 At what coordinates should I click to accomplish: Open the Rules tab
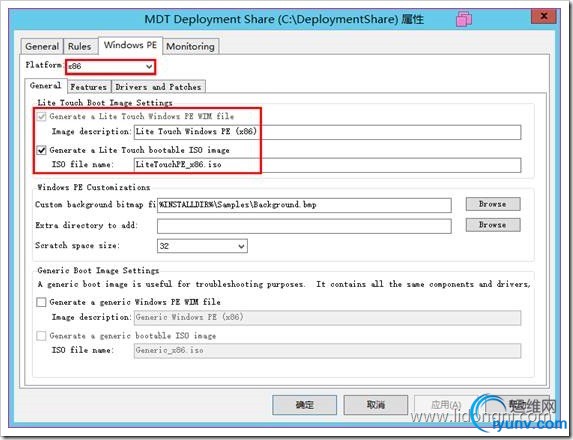pyautogui.click(x=79, y=46)
